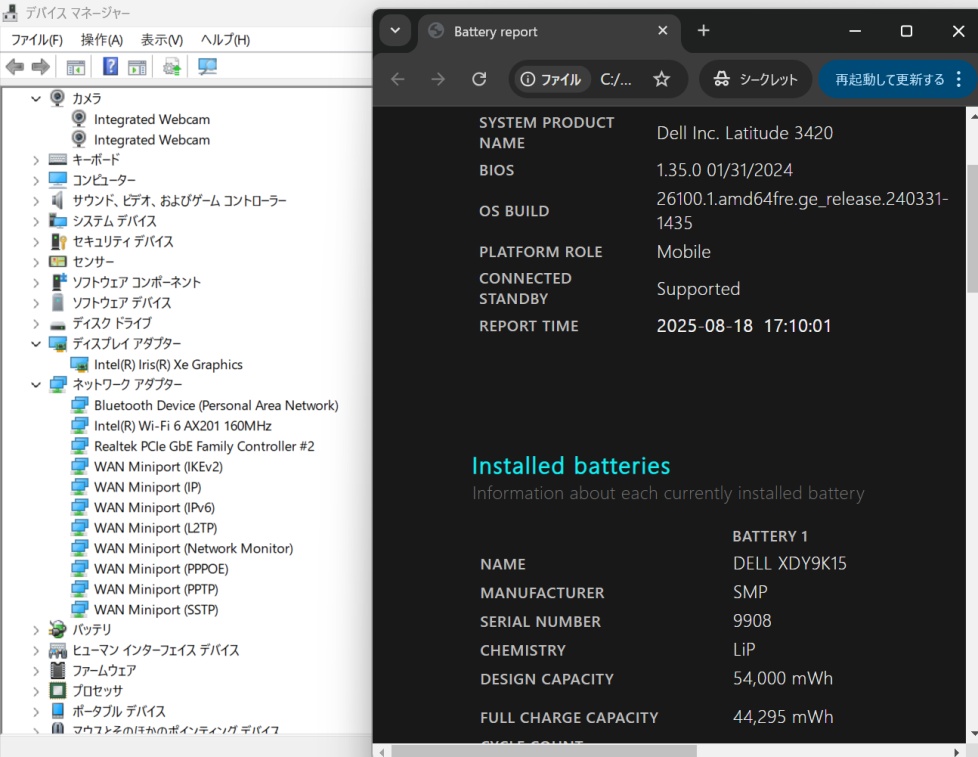Click the design capacity value "54,000 mWh"
This screenshot has height=757, width=978.
point(783,678)
